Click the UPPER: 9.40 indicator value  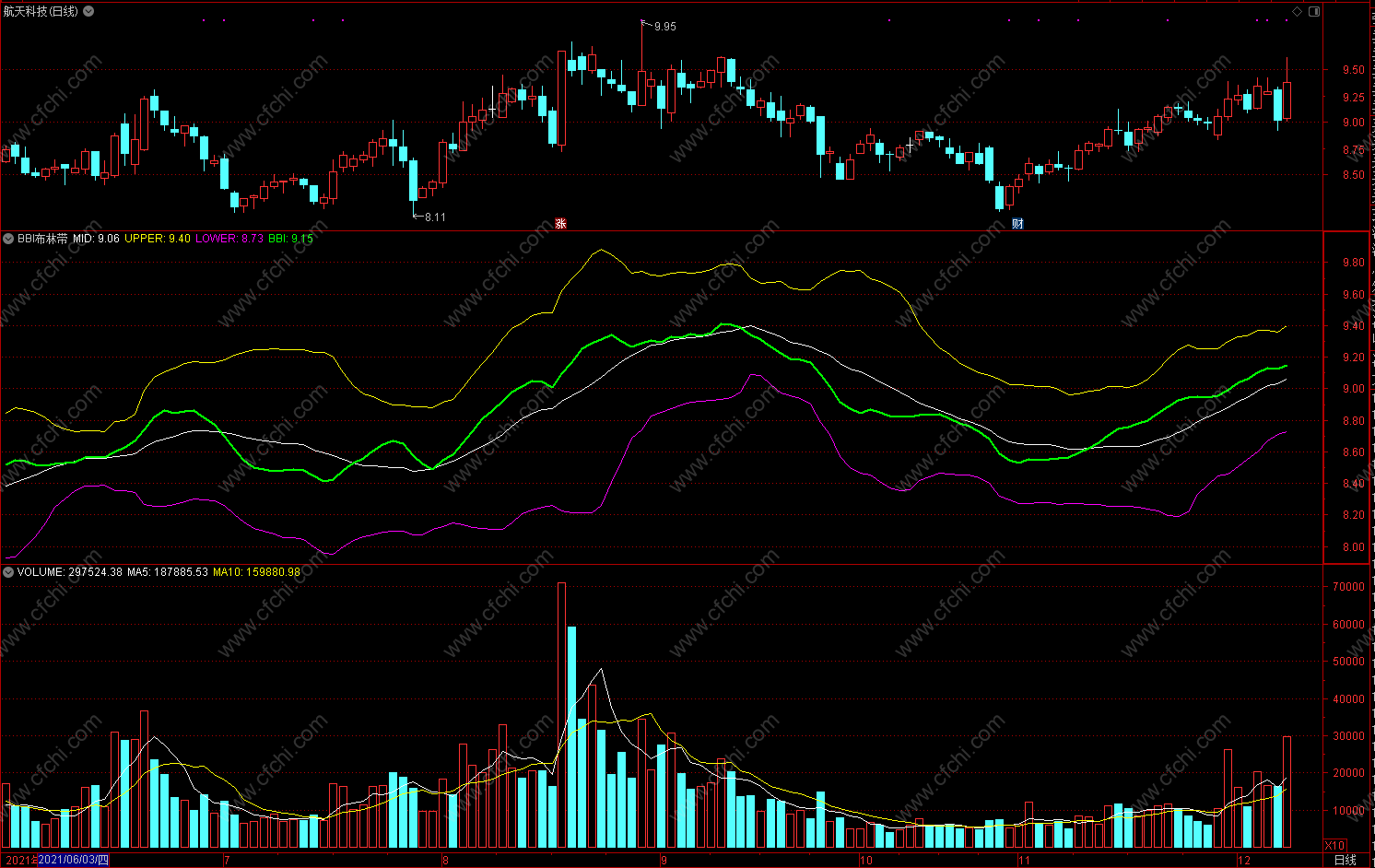tap(158, 238)
